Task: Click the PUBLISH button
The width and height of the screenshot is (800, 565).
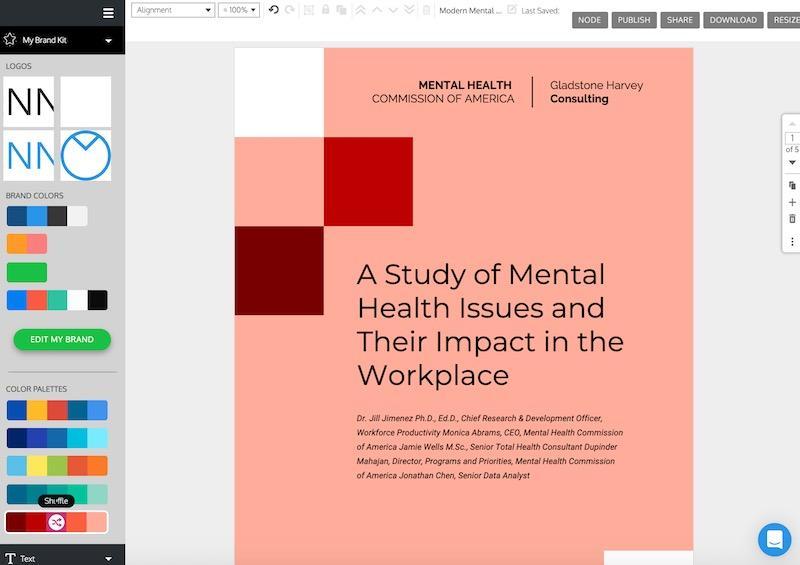Action: coord(634,20)
